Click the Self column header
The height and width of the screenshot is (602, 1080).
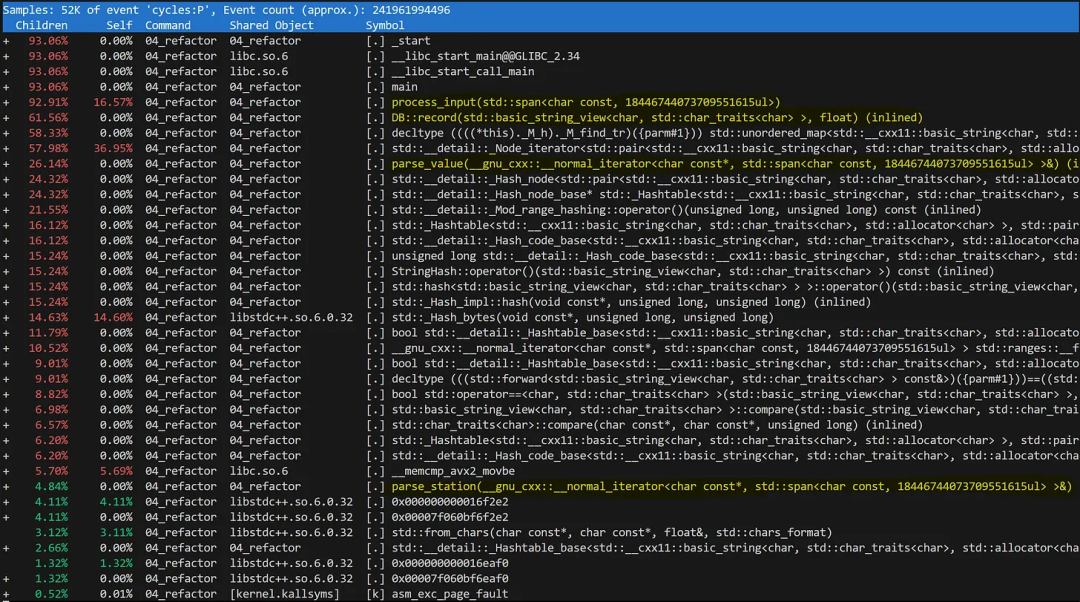[x=119, y=25]
